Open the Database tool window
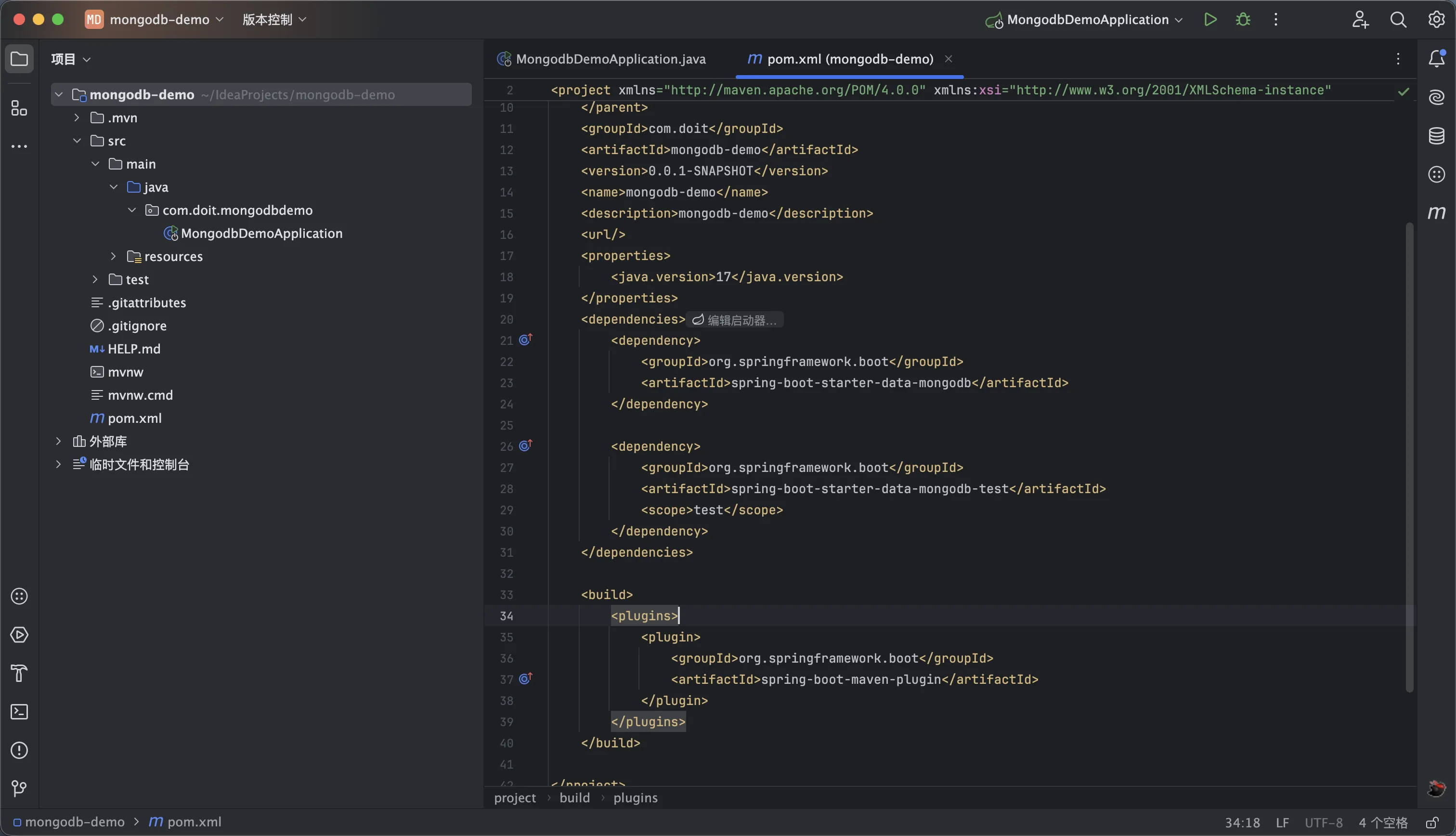The width and height of the screenshot is (1456, 836). pyautogui.click(x=1436, y=136)
